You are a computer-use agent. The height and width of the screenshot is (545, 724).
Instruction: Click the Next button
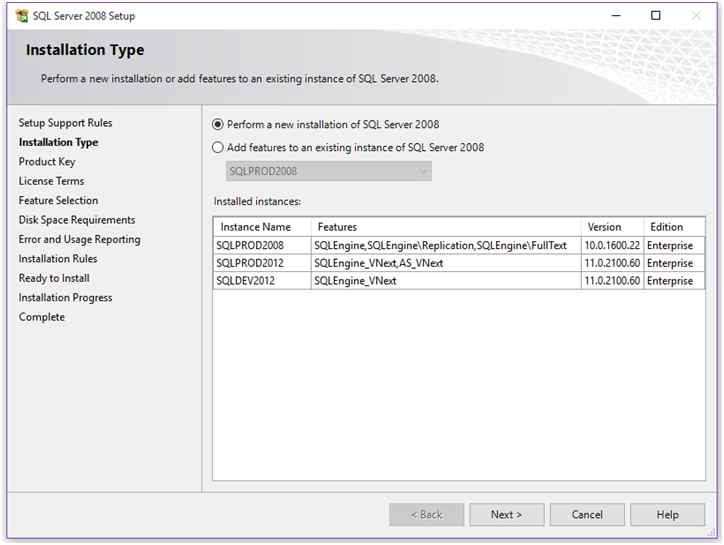click(507, 515)
